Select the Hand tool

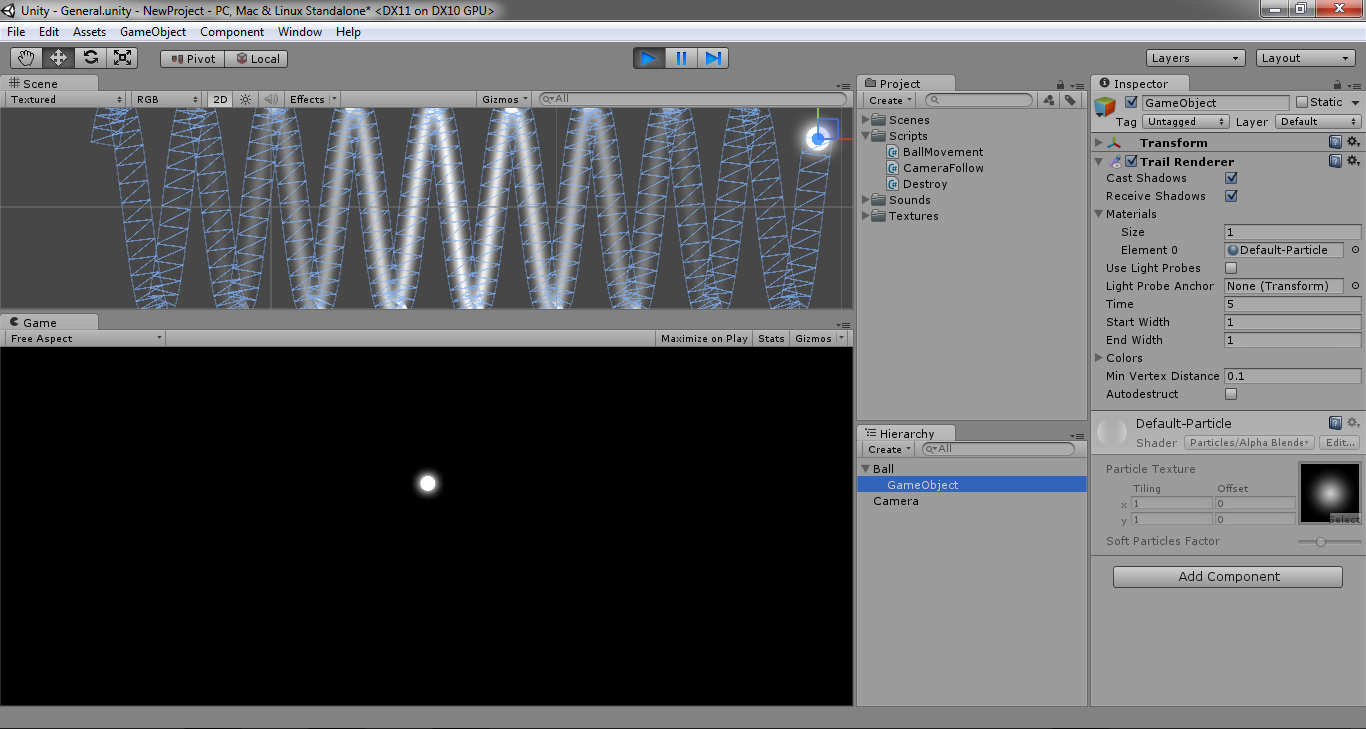[x=26, y=58]
